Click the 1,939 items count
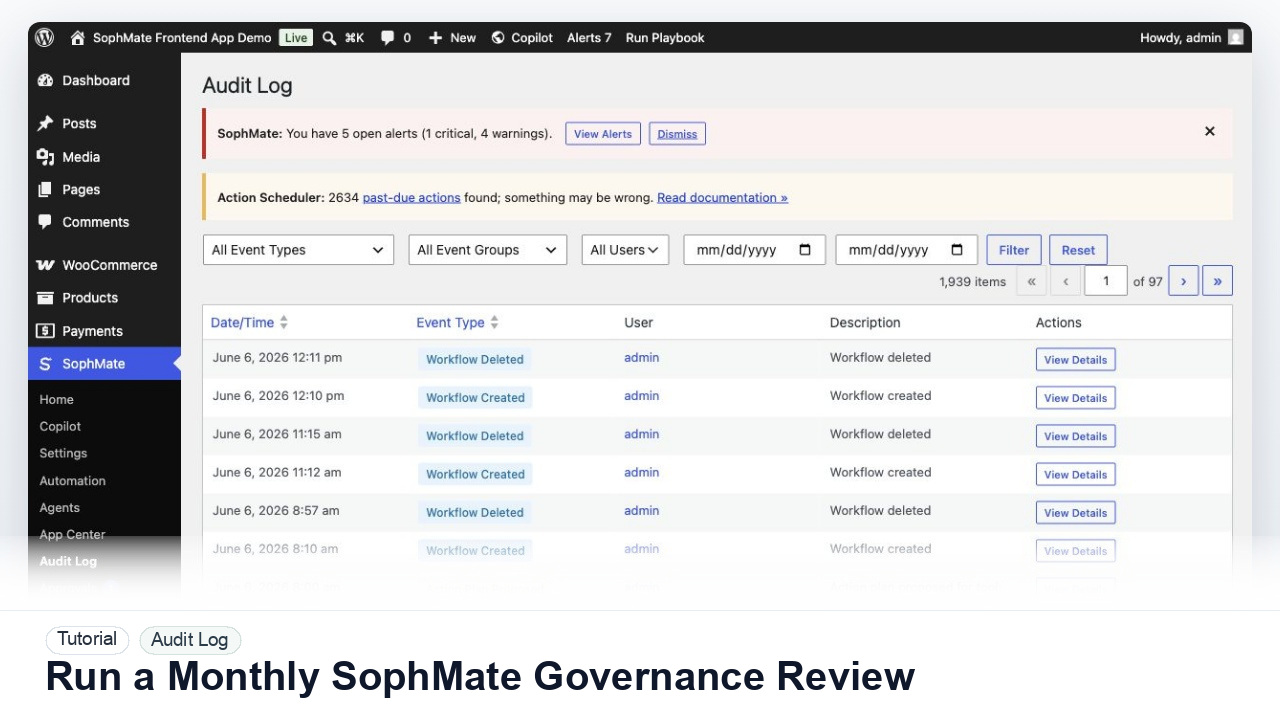 tap(972, 282)
